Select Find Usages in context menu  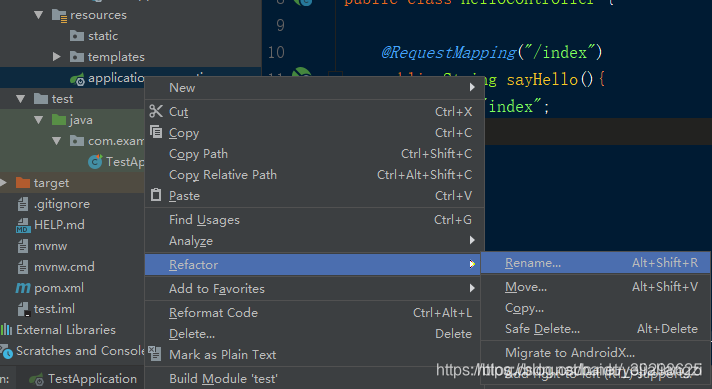coord(314,220)
